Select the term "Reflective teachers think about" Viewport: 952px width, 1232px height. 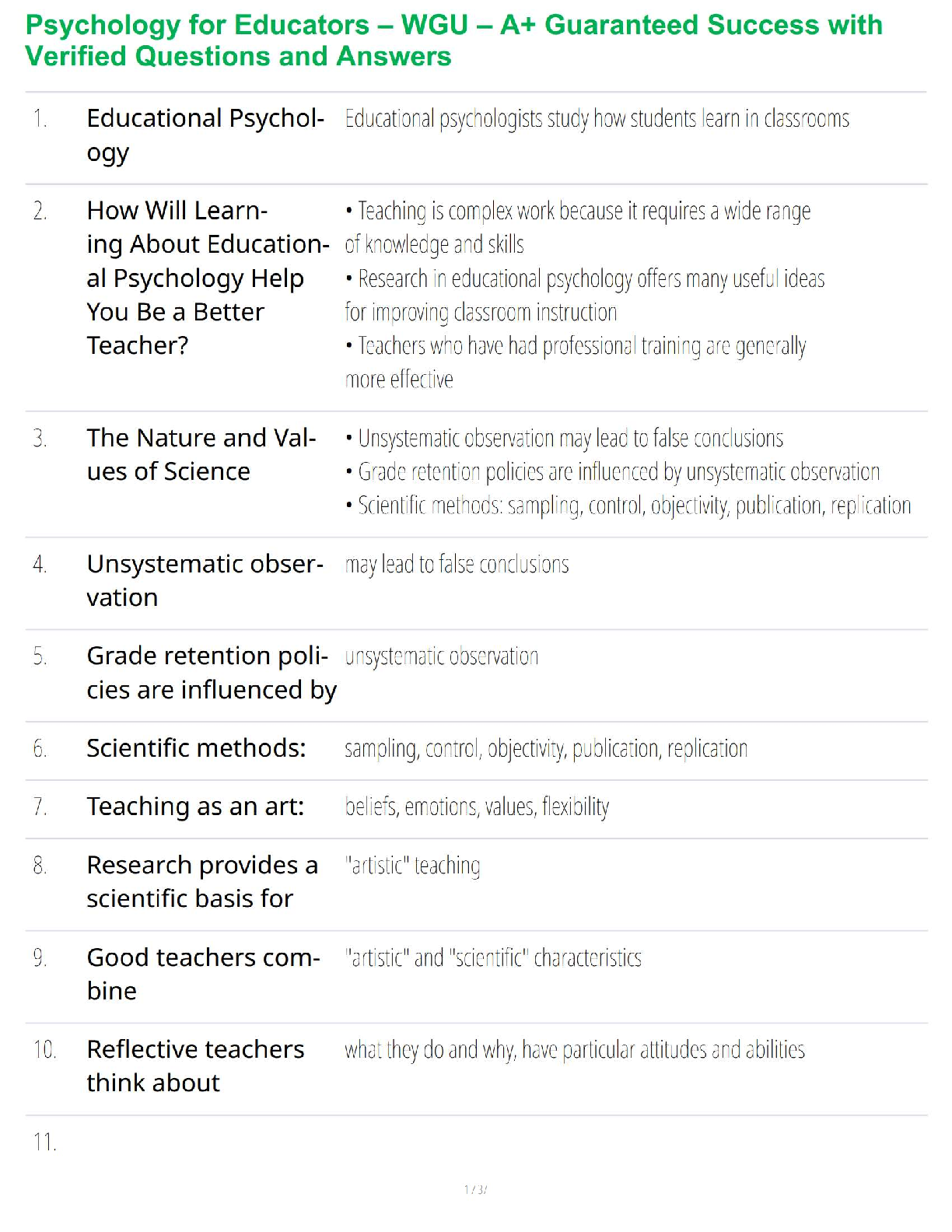click(195, 1066)
